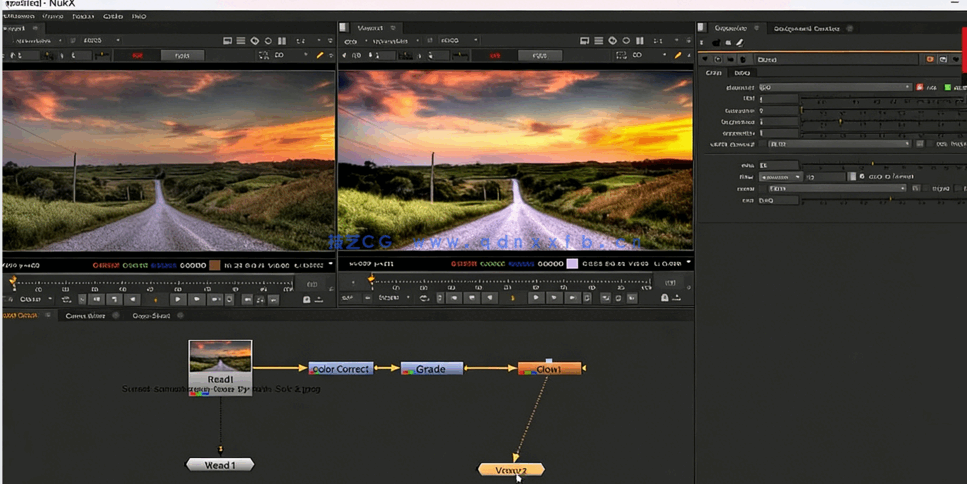Image resolution: width=967 pixels, height=484 pixels.
Task: Click the lavender color swatch under right viewer
Action: [572, 264]
